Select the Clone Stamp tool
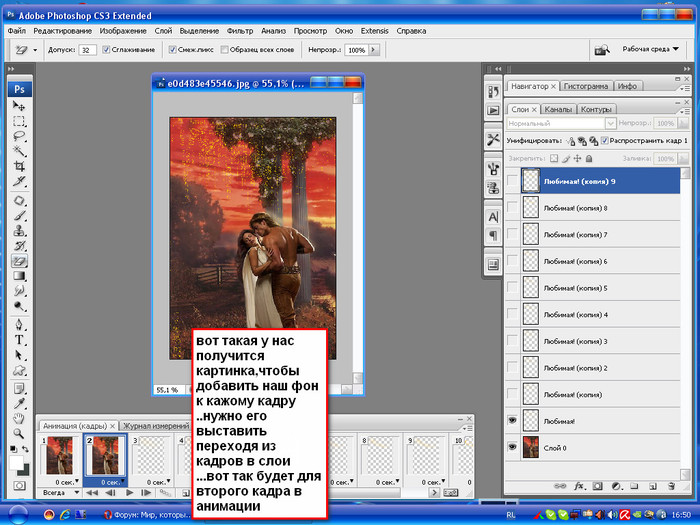This screenshot has width=700, height=525. point(19,231)
